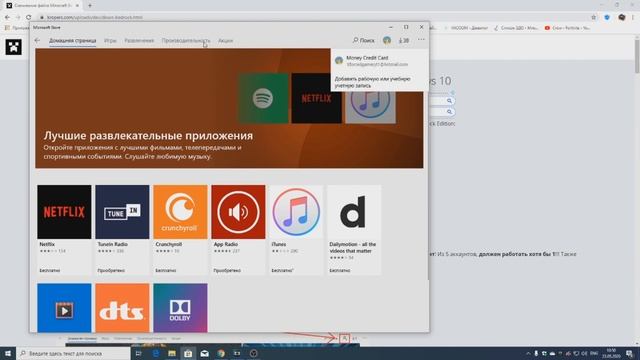Open downloads and updates (38) icon
The width and height of the screenshot is (640, 360).
pos(404,40)
